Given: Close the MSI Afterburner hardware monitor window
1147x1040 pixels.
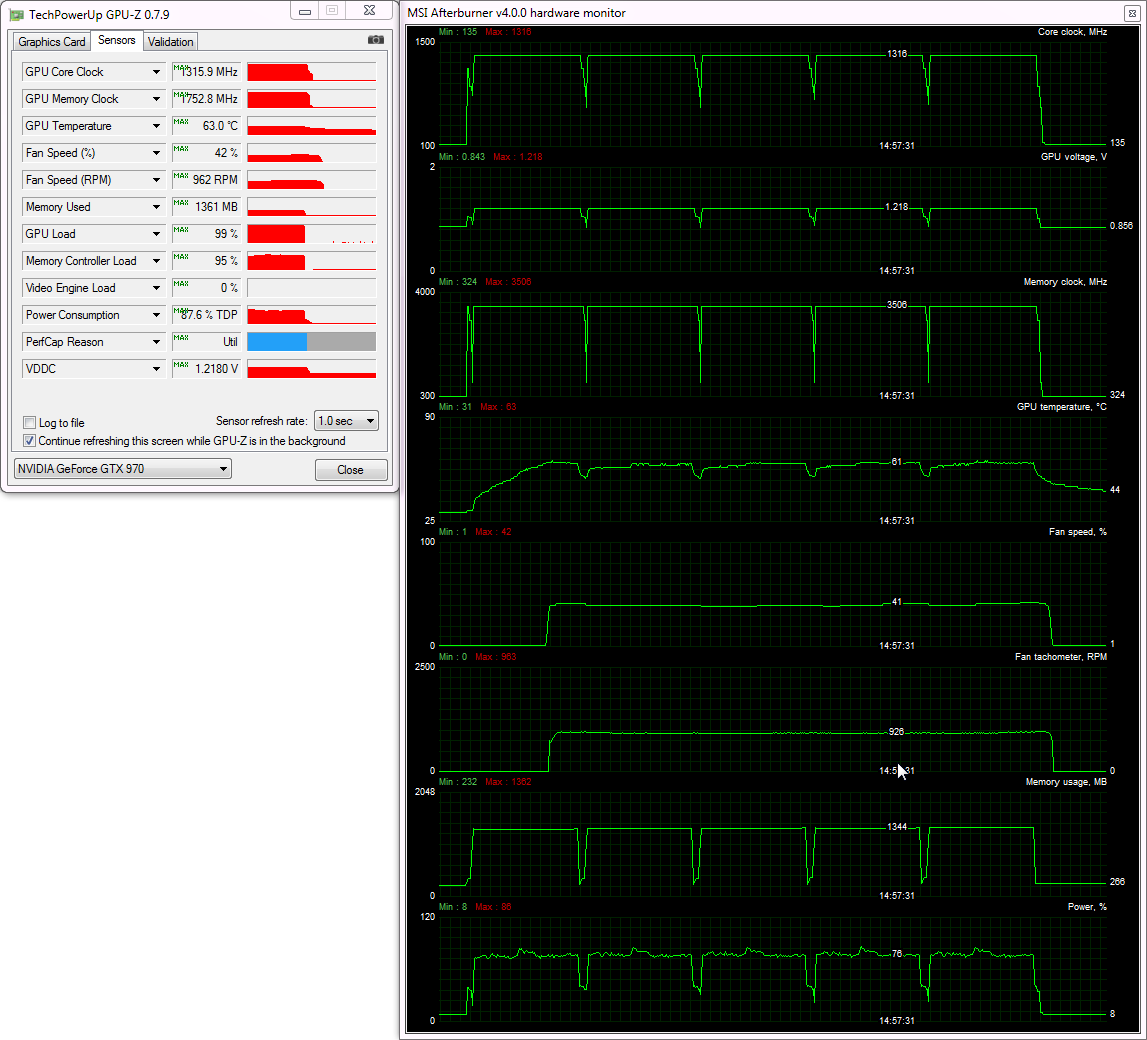Looking at the screenshot, I should [1131, 13].
